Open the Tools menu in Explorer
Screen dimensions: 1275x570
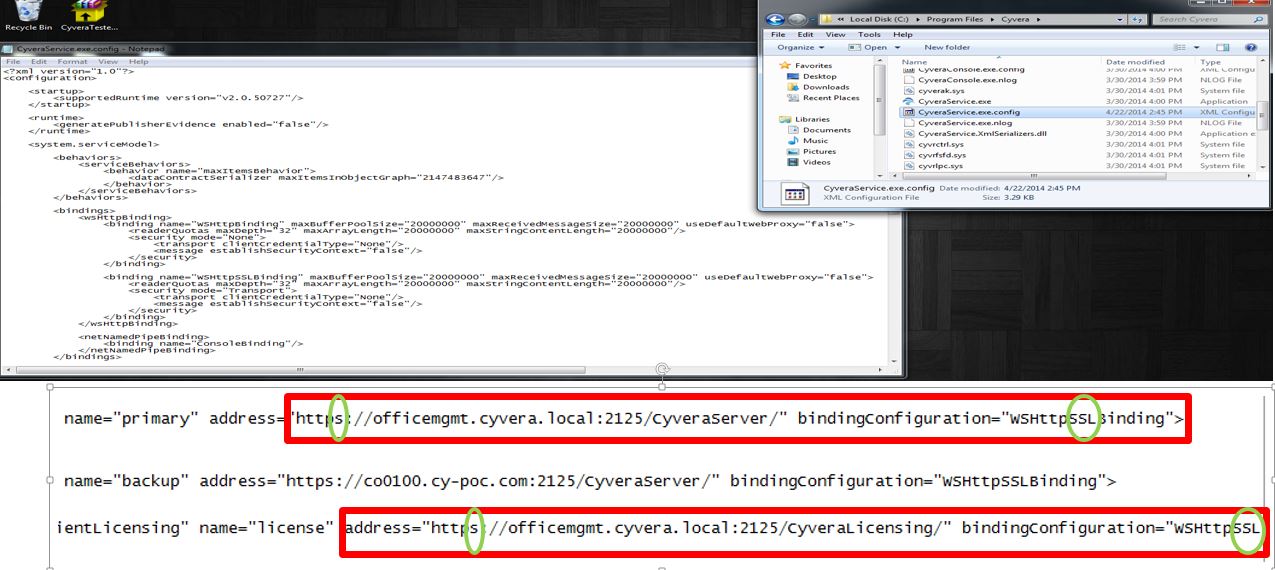pos(869,34)
